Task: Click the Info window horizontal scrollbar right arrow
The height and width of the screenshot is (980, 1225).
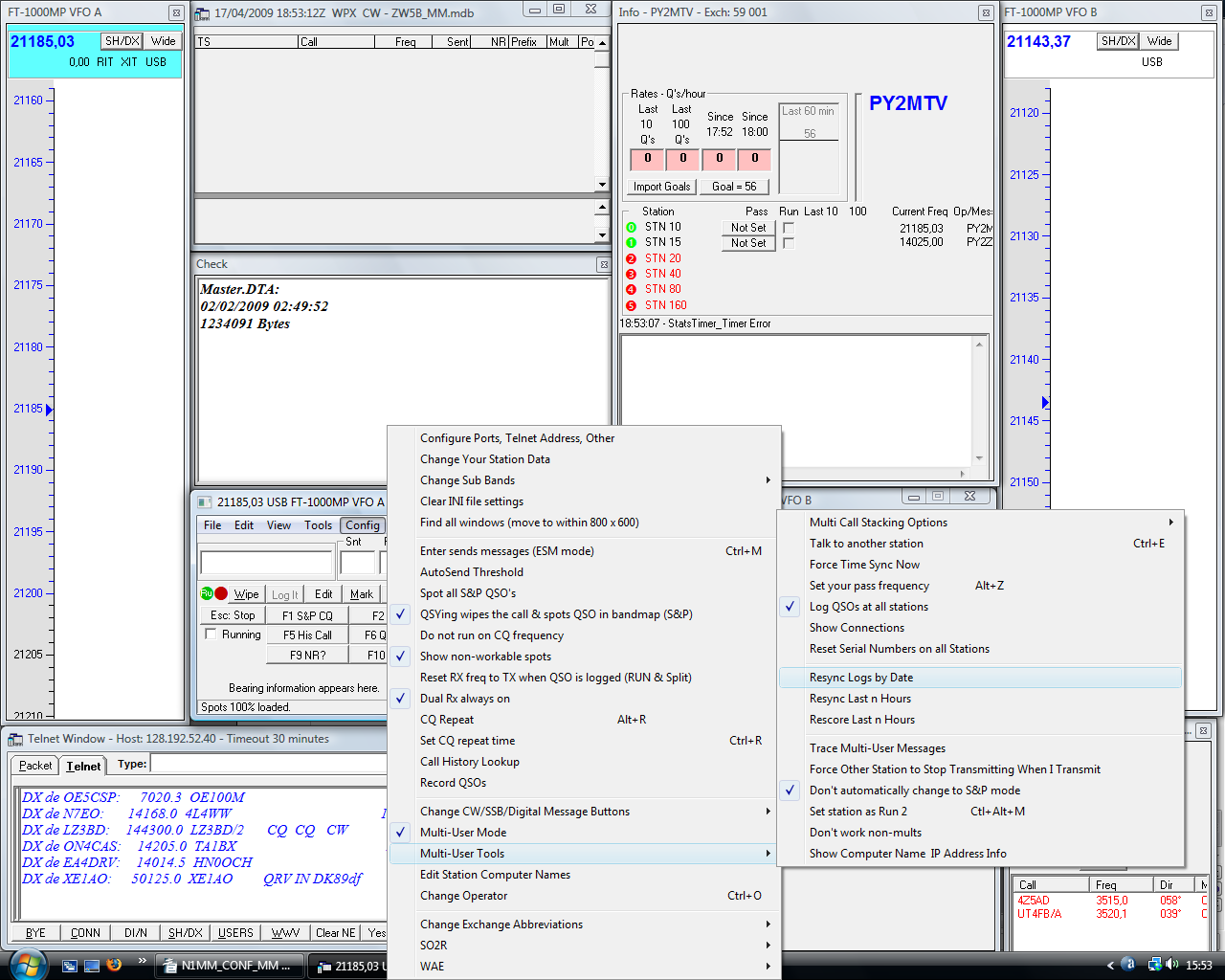Action: coord(963,473)
